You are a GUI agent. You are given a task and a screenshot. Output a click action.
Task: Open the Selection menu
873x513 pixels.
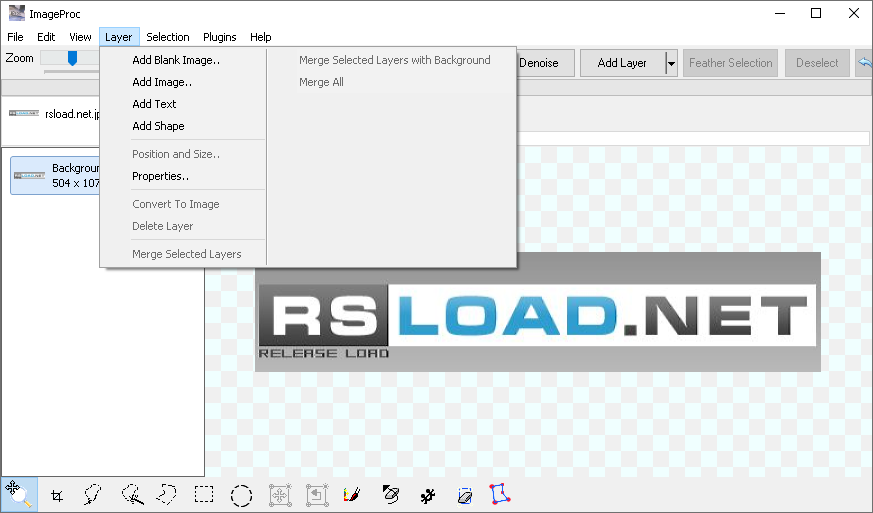168,37
